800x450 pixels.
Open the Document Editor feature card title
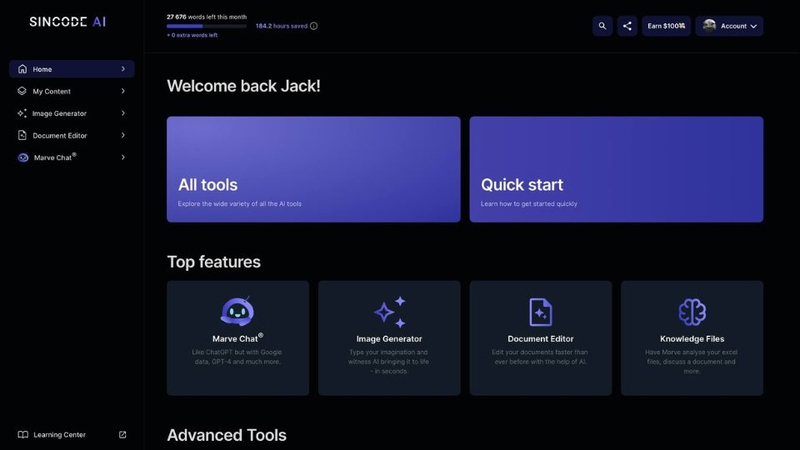pyautogui.click(x=540, y=339)
